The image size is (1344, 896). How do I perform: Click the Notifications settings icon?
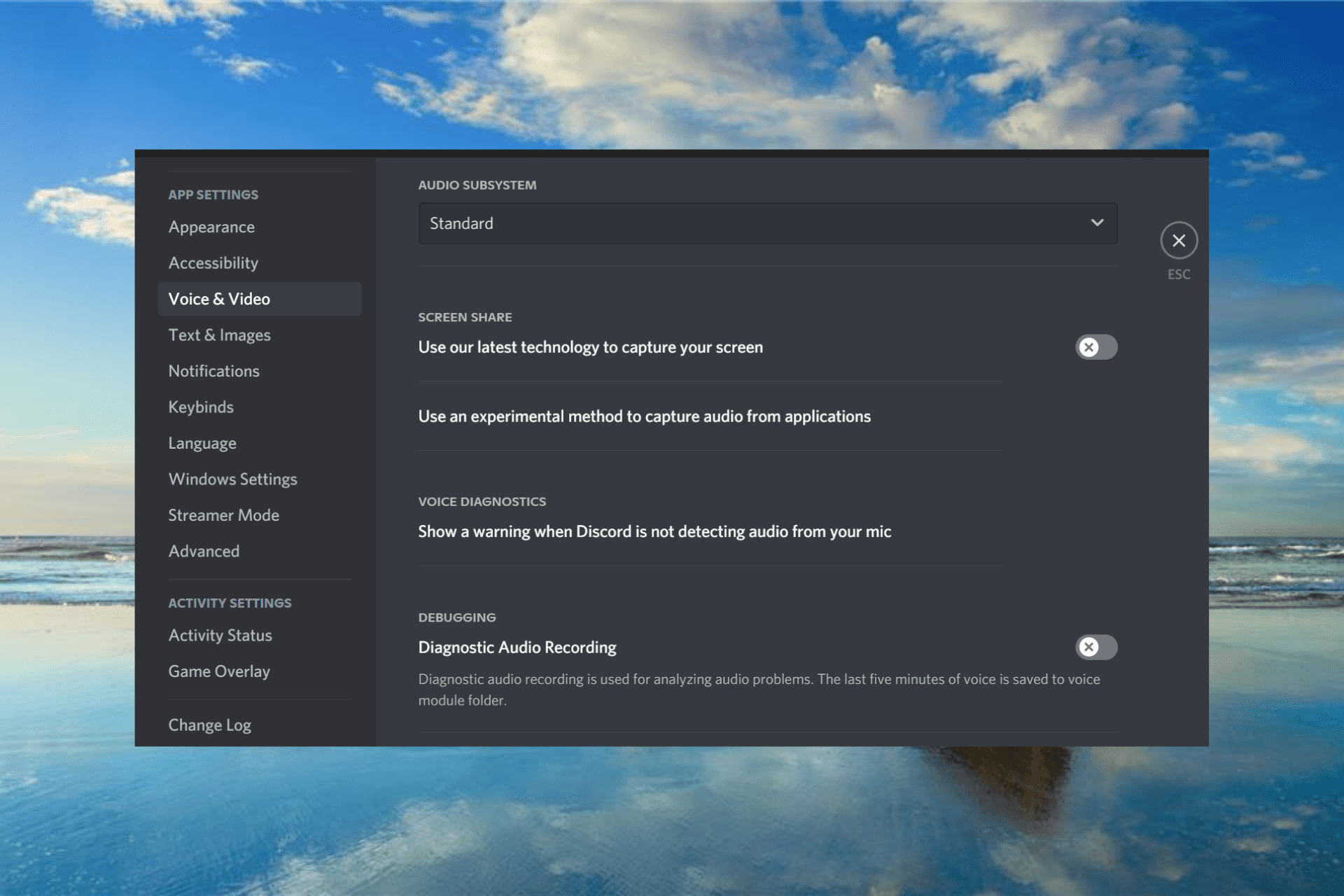point(214,371)
